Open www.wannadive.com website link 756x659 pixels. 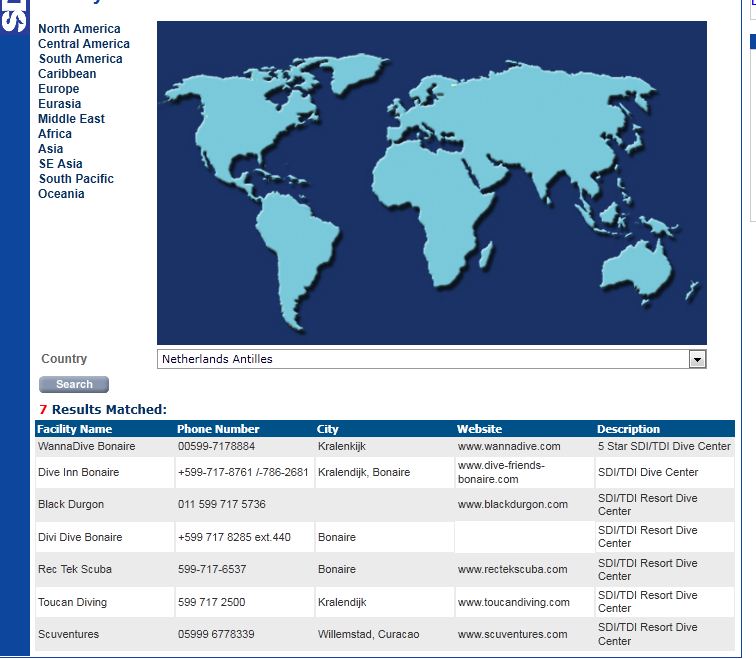[x=509, y=446]
